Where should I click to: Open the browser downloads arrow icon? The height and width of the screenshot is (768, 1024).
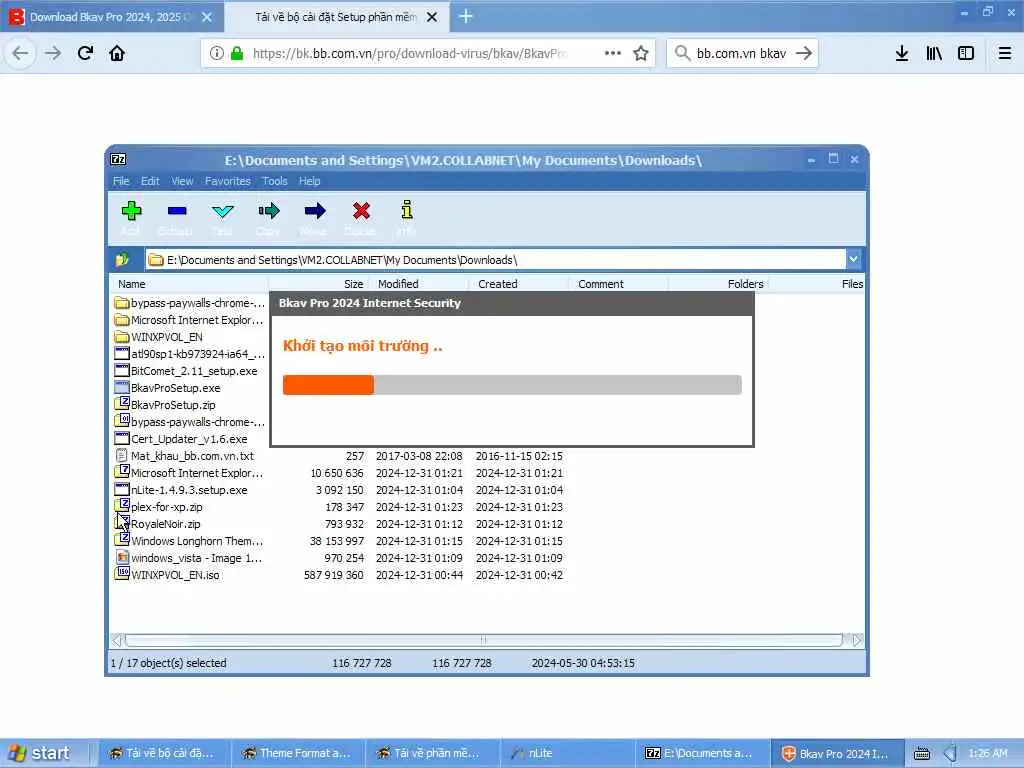pos(902,53)
